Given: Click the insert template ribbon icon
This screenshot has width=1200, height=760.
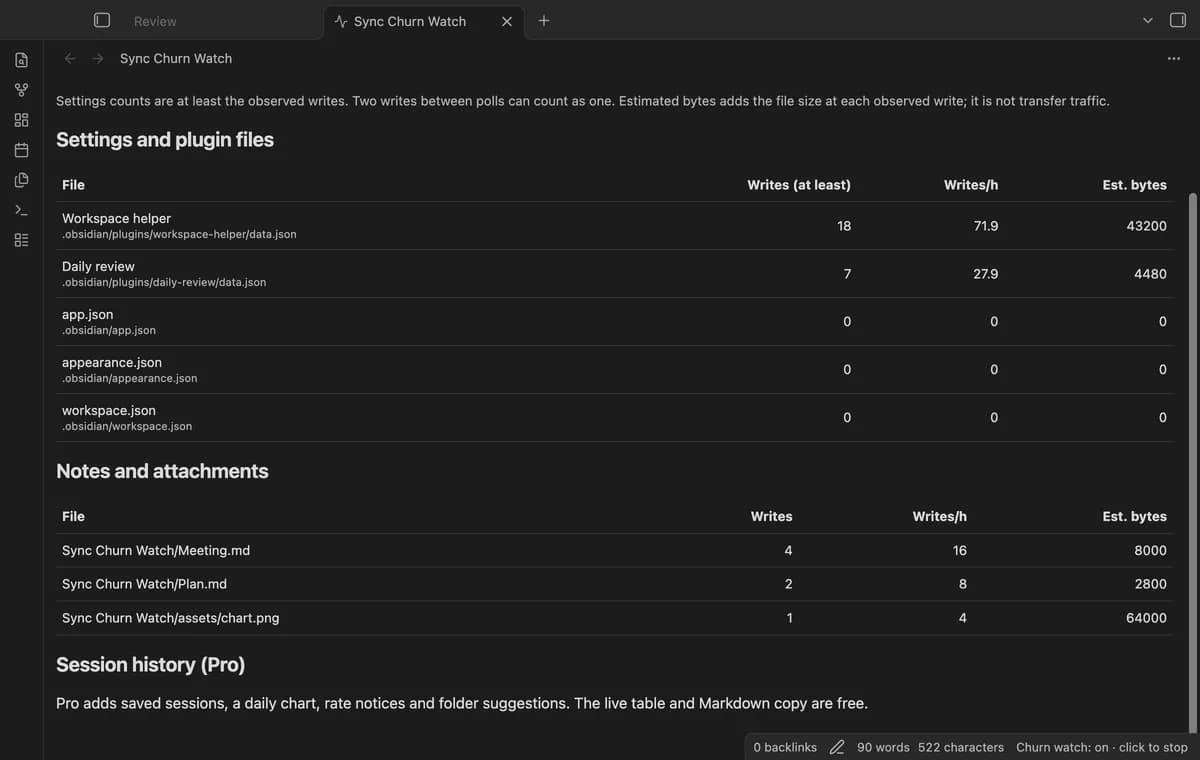Looking at the screenshot, I should (x=21, y=180).
